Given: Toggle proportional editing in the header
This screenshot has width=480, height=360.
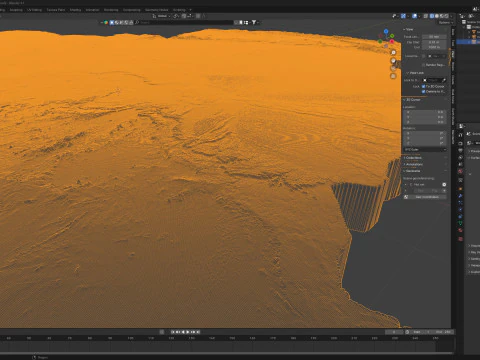Looking at the screenshot, I should point(198,16).
